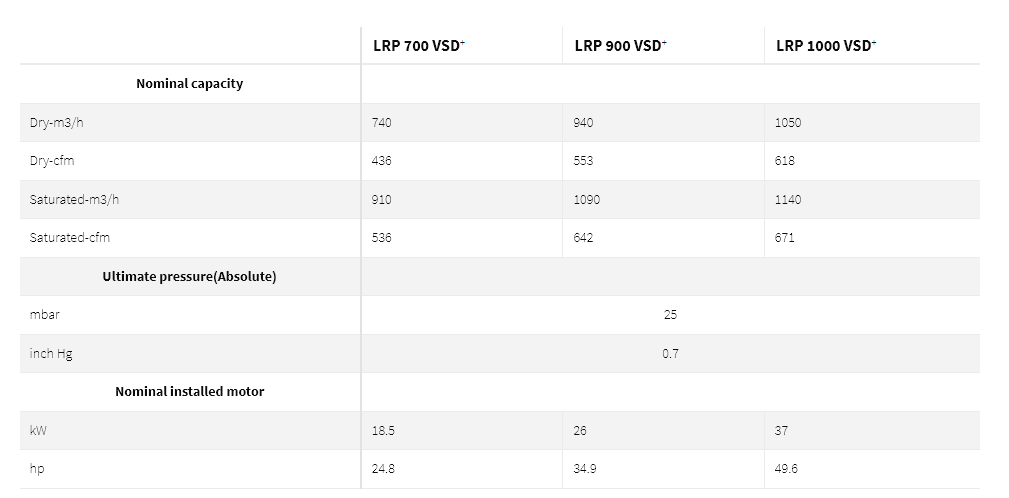1009x498 pixels.
Task: Select the Dry-cfm row label
Action: pos(52,161)
